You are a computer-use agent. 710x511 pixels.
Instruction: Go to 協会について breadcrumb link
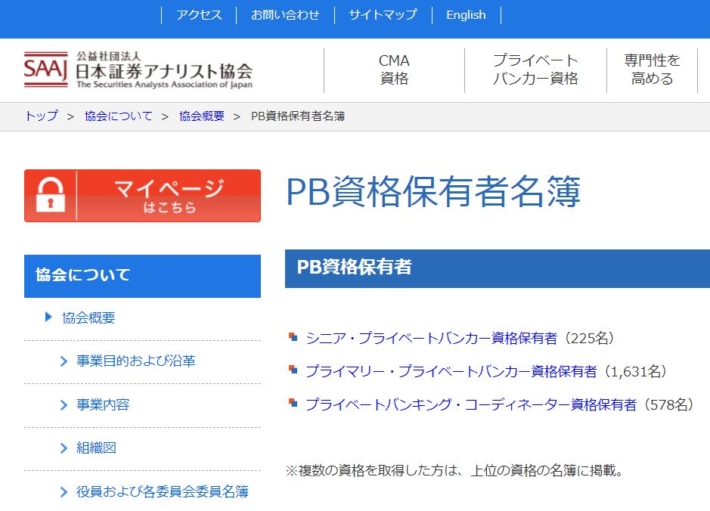pos(119,116)
